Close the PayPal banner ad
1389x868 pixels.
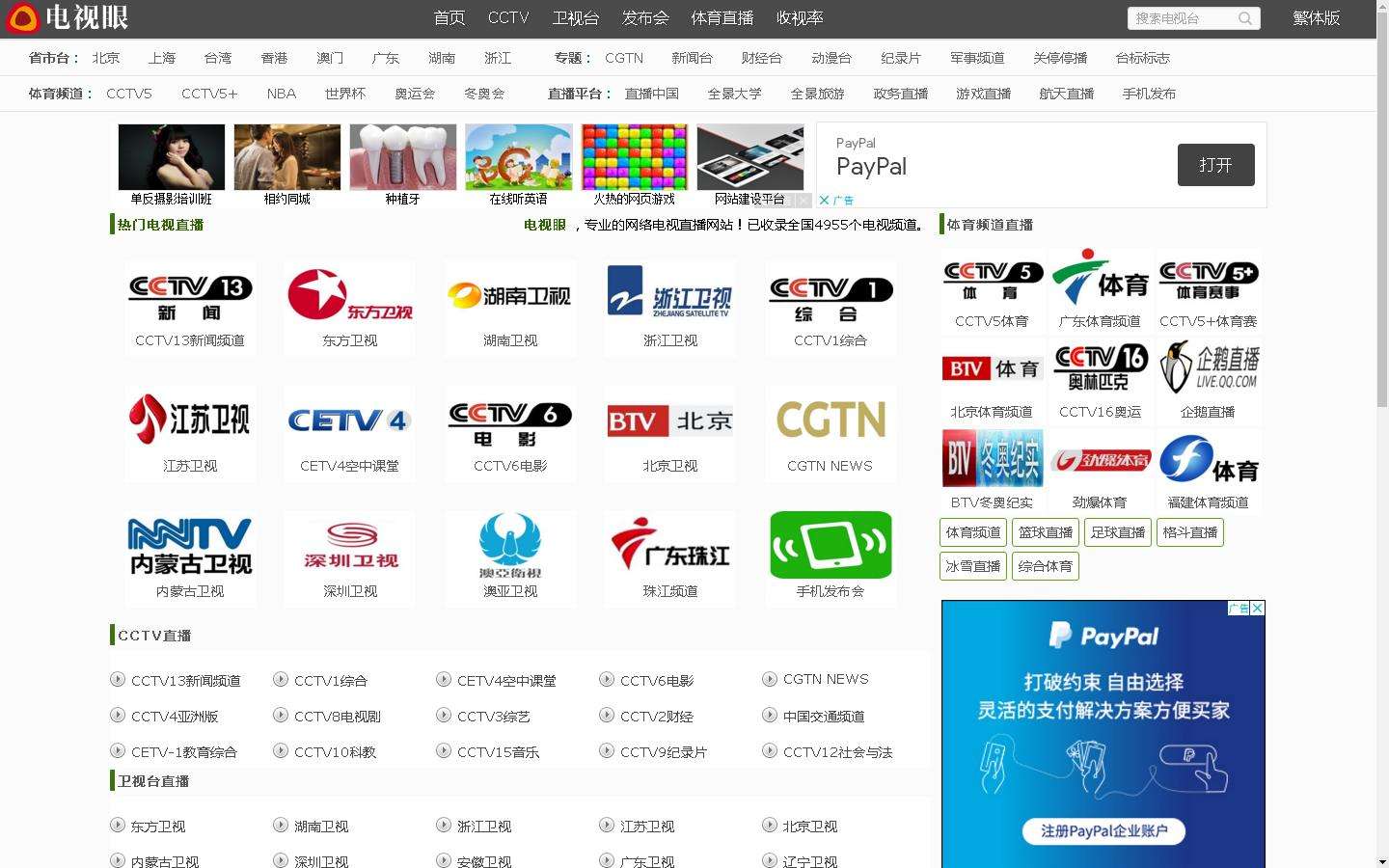coord(824,201)
